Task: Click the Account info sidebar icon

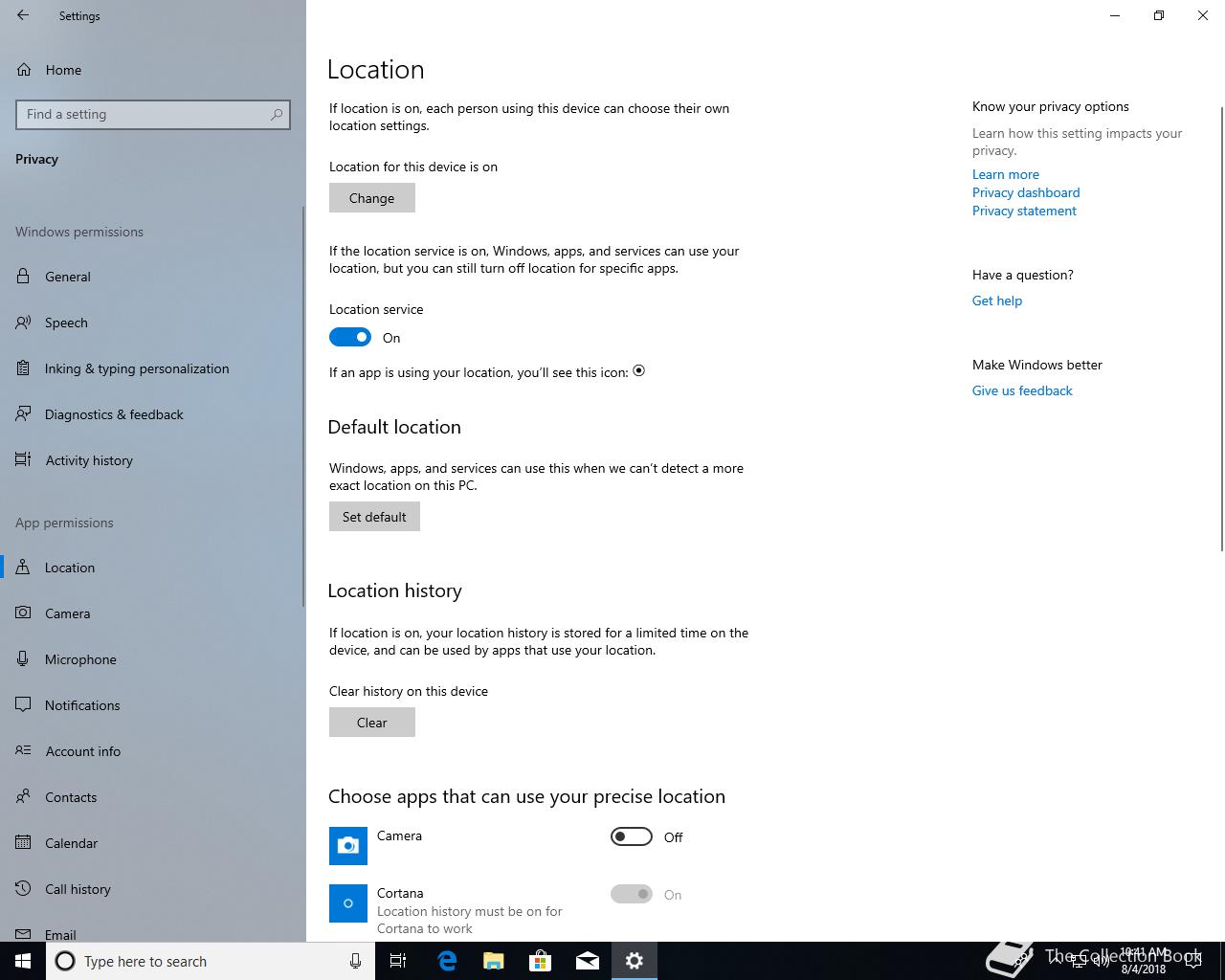Action: (23, 751)
